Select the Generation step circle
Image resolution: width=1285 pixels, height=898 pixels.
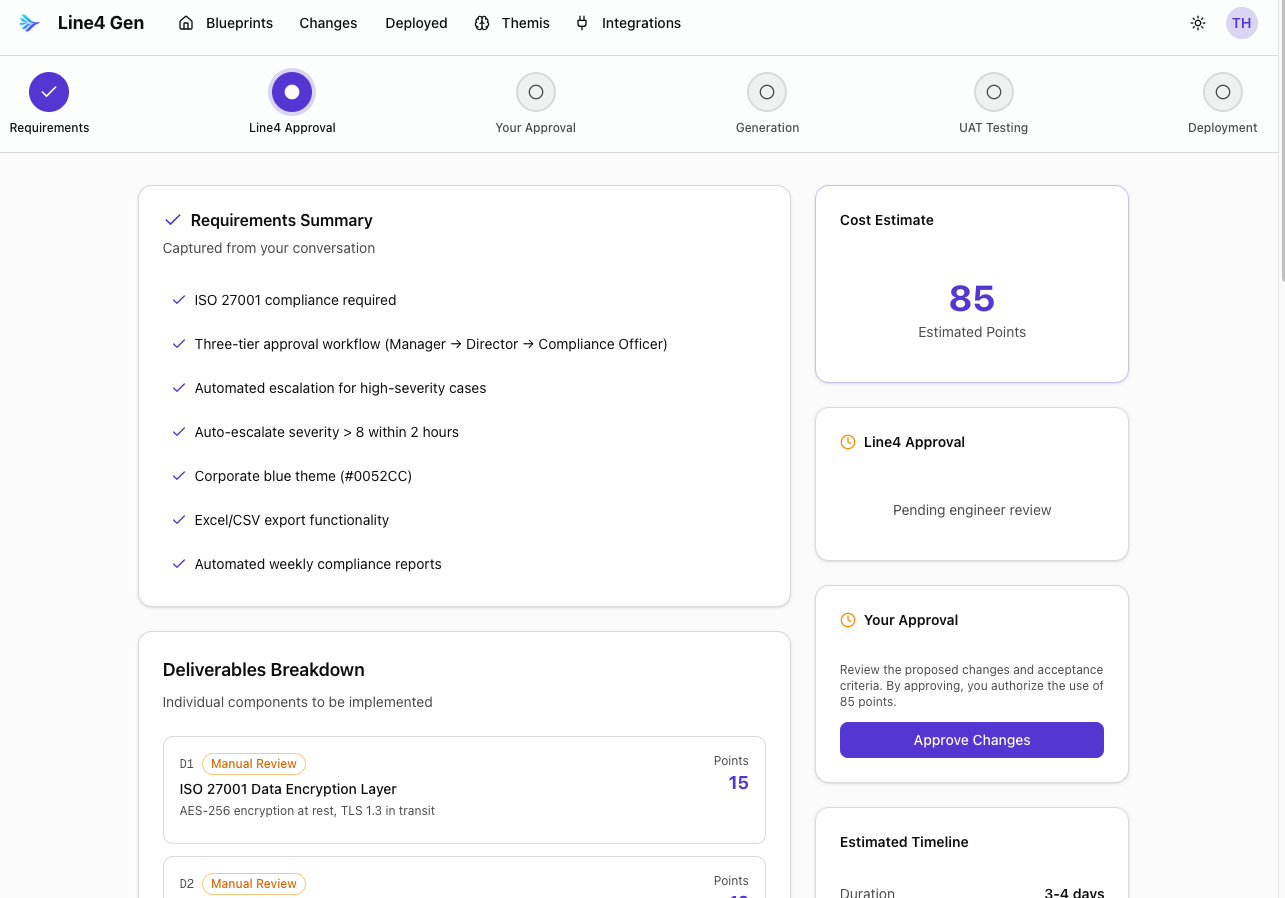tap(767, 92)
